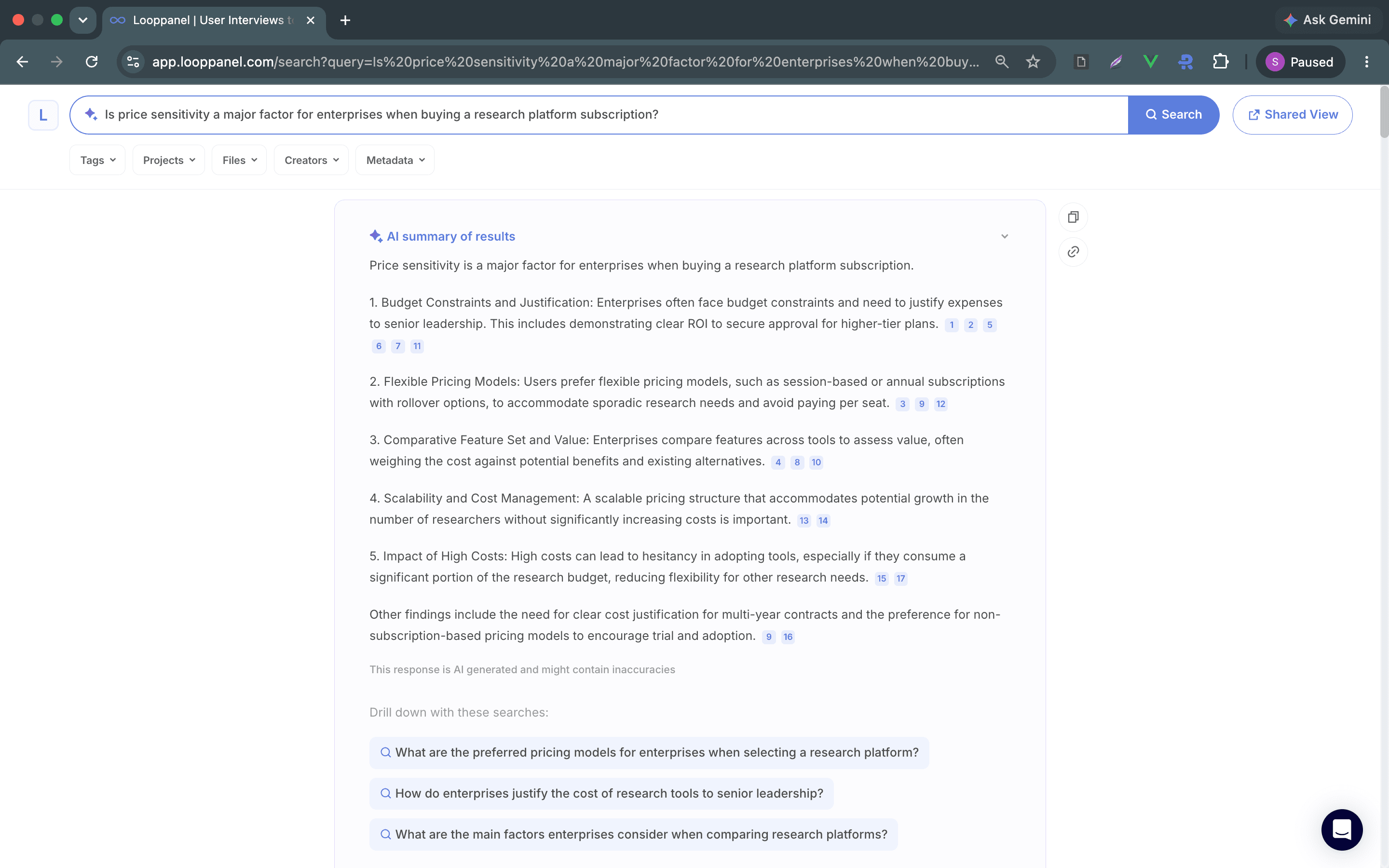Close the Looppanel tab
This screenshot has width=1389, height=868.
(x=311, y=20)
